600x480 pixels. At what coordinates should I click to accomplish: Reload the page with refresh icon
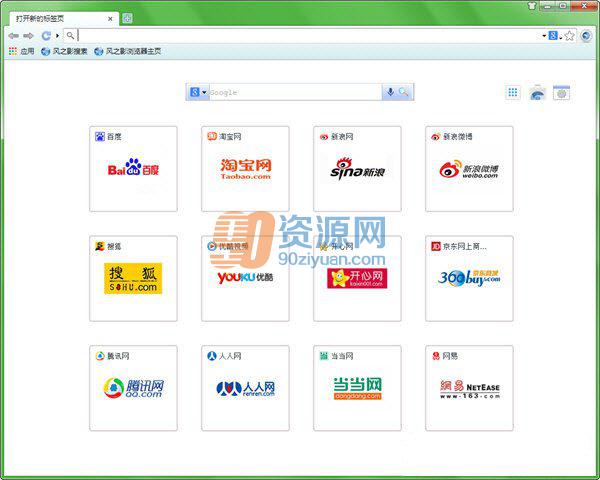point(46,36)
